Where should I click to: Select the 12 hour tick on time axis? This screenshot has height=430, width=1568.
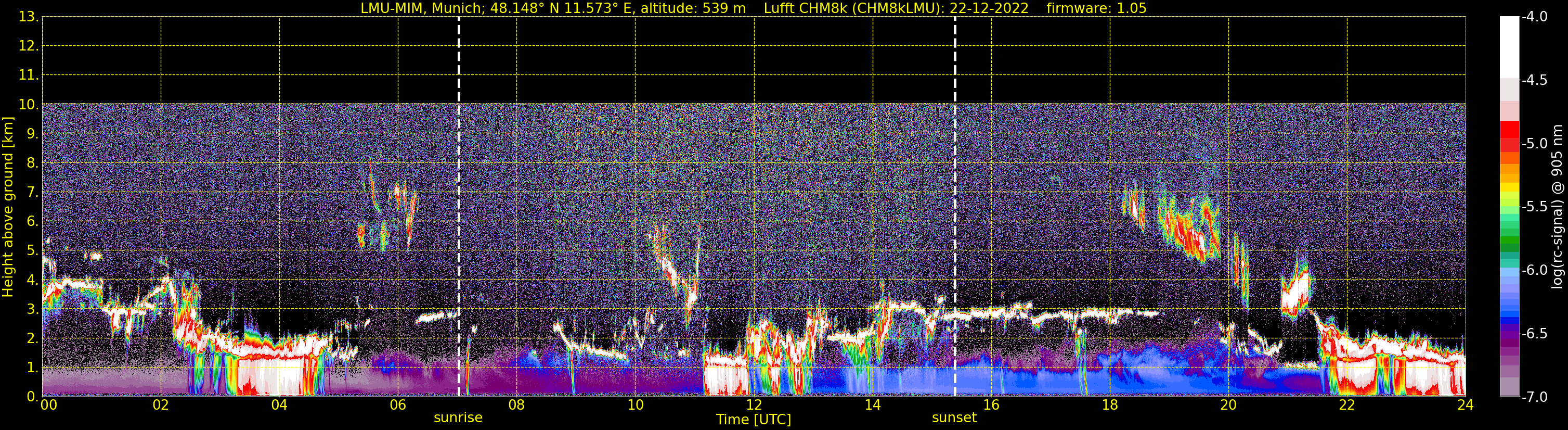(754, 406)
